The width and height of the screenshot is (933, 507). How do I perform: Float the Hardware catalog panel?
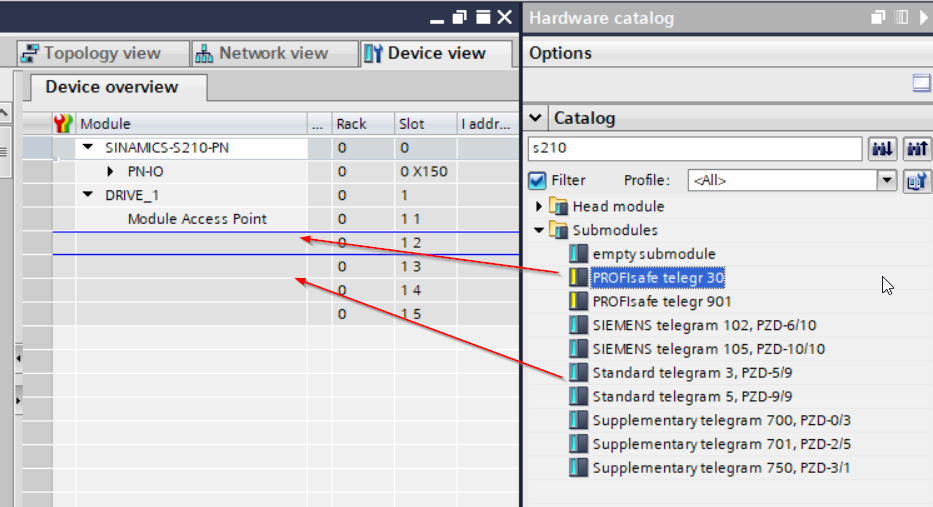click(x=878, y=18)
